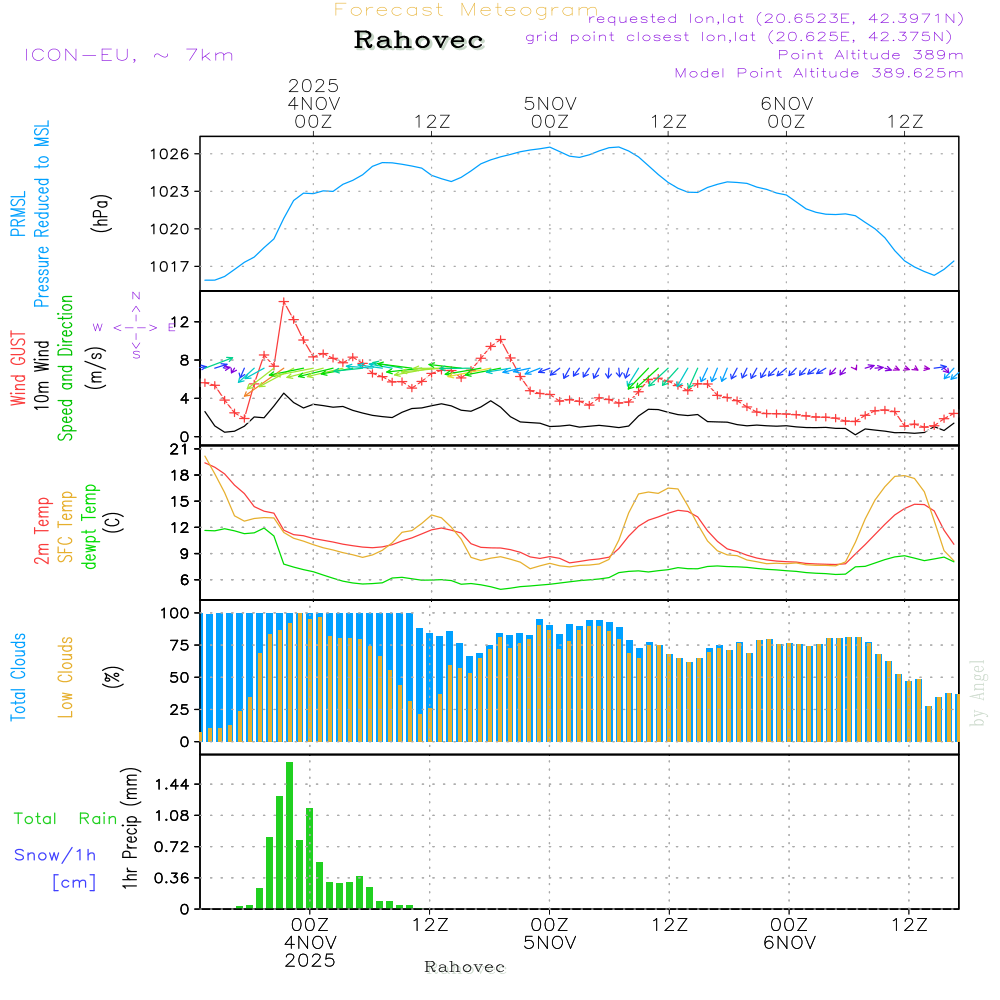Click the Forecast Meteogram heading
This screenshot has width=1000, height=1000.
click(x=465, y=10)
